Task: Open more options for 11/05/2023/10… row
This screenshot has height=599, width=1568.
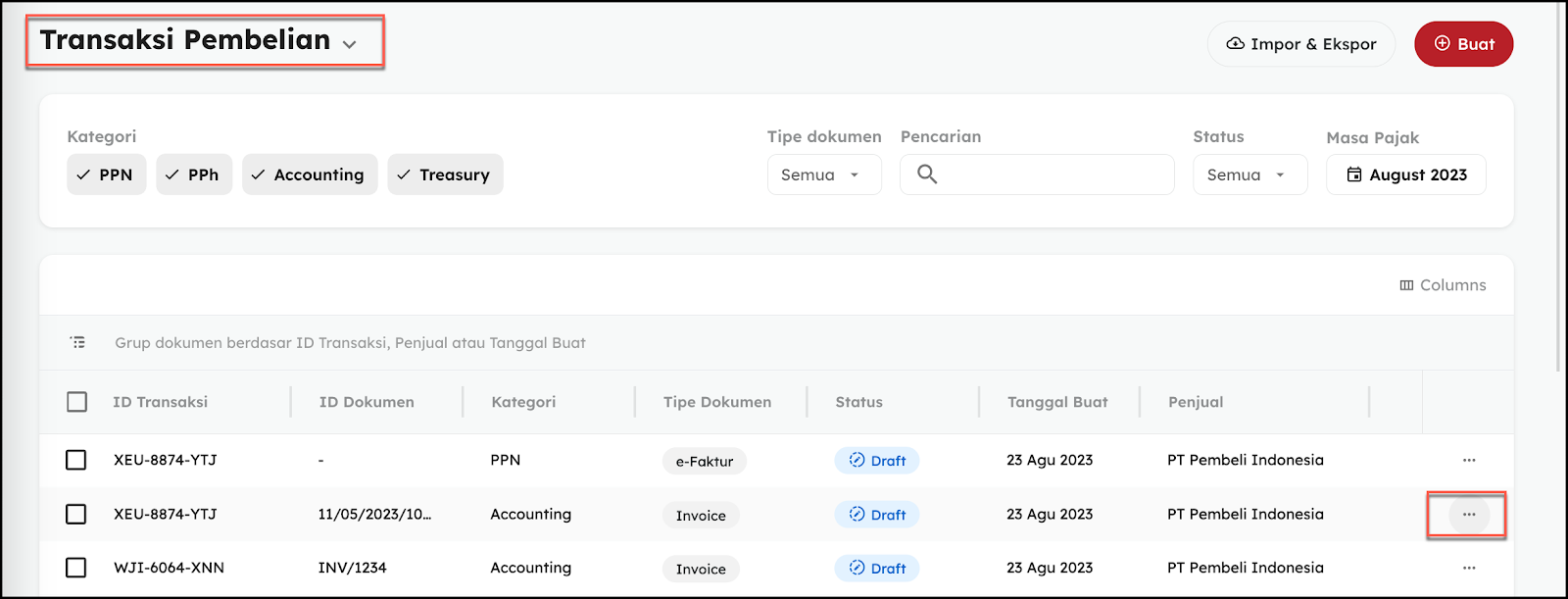Action: (x=1469, y=514)
